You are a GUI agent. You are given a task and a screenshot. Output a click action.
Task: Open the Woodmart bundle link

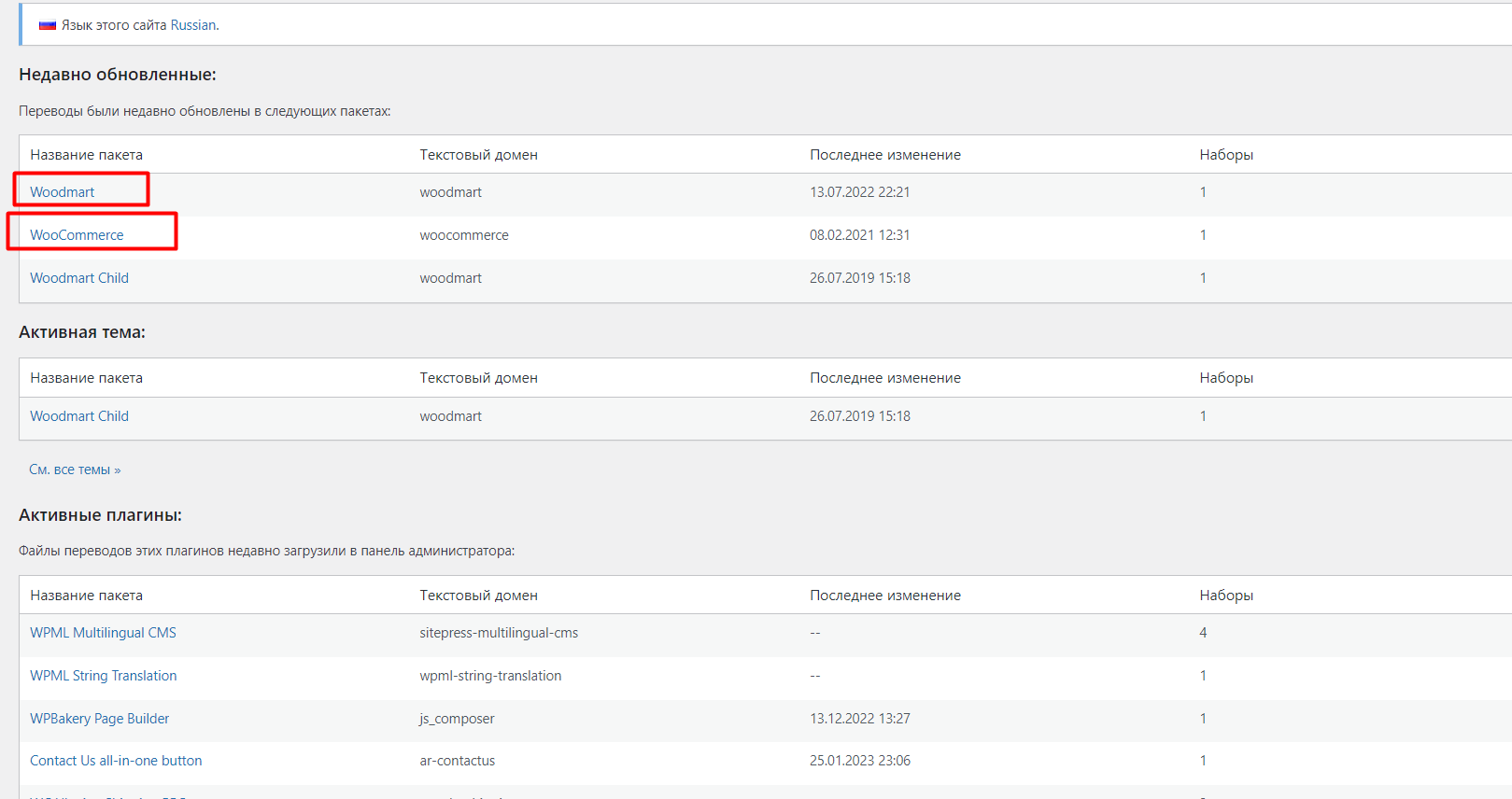coord(62,192)
